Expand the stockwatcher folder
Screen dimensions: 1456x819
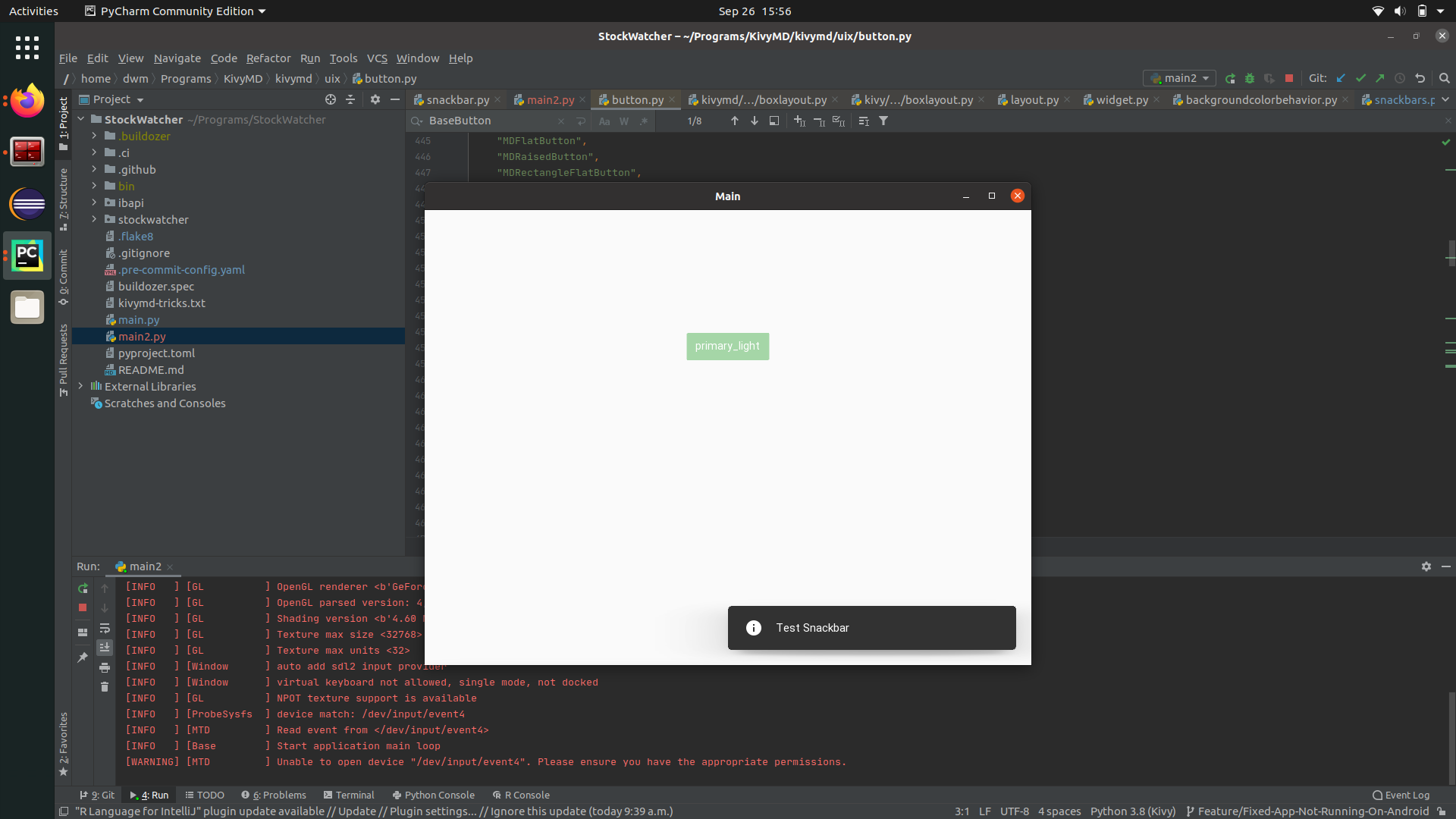[94, 219]
